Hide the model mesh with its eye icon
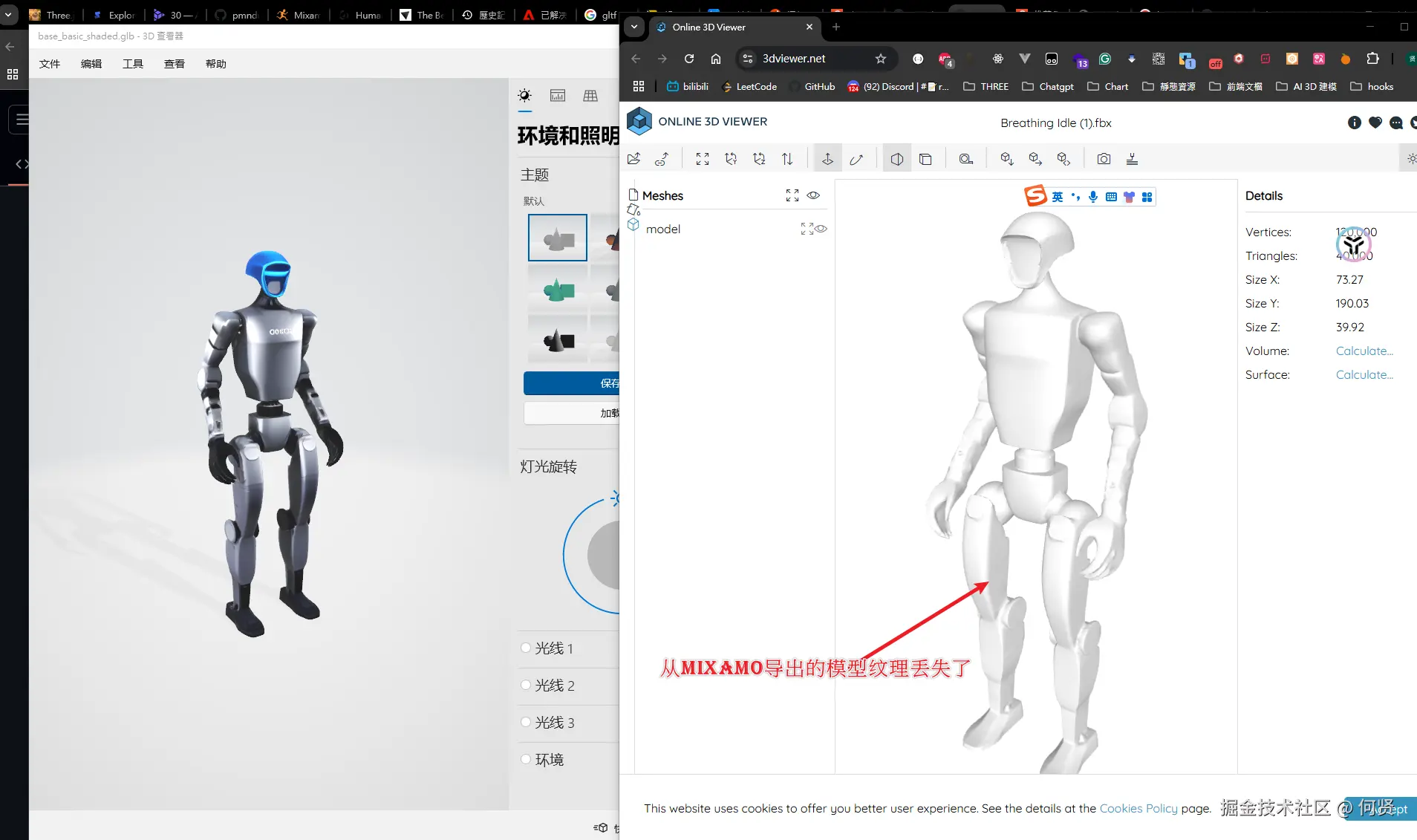Image resolution: width=1417 pixels, height=840 pixels. (x=820, y=229)
